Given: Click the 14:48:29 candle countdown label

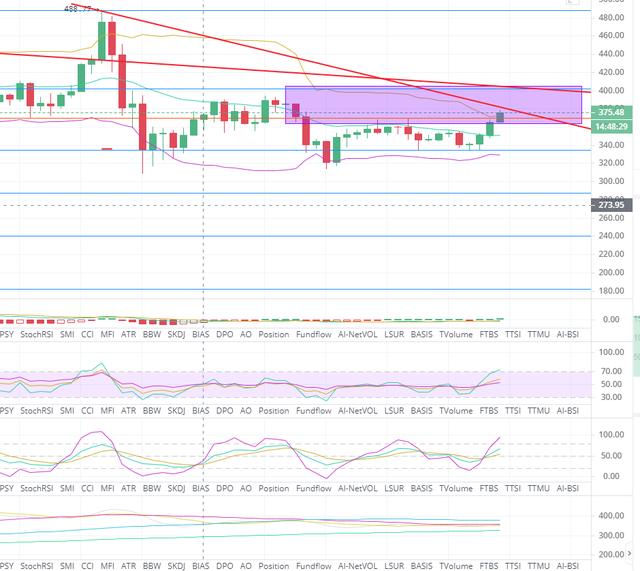Looking at the screenshot, I should 611,127.
